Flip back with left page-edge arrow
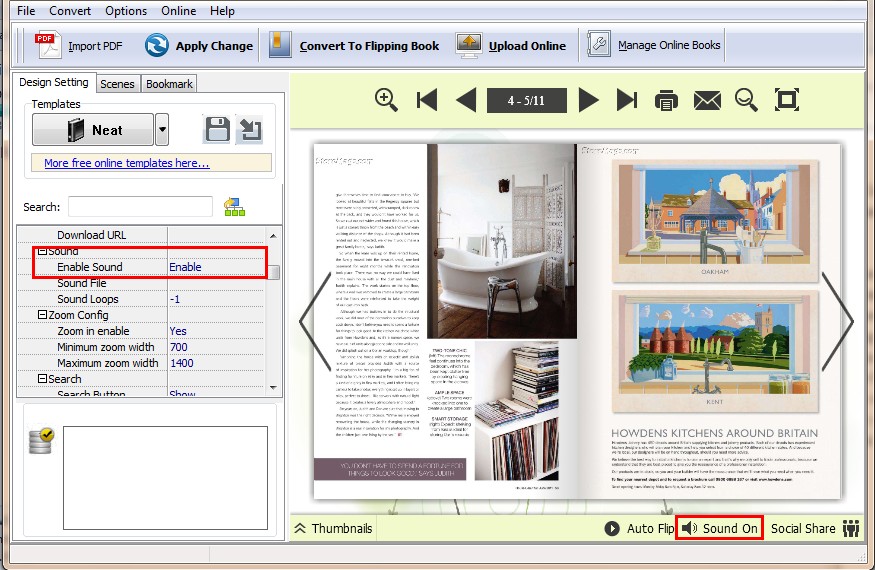Viewport: 875px width, 570px height. 316,322
